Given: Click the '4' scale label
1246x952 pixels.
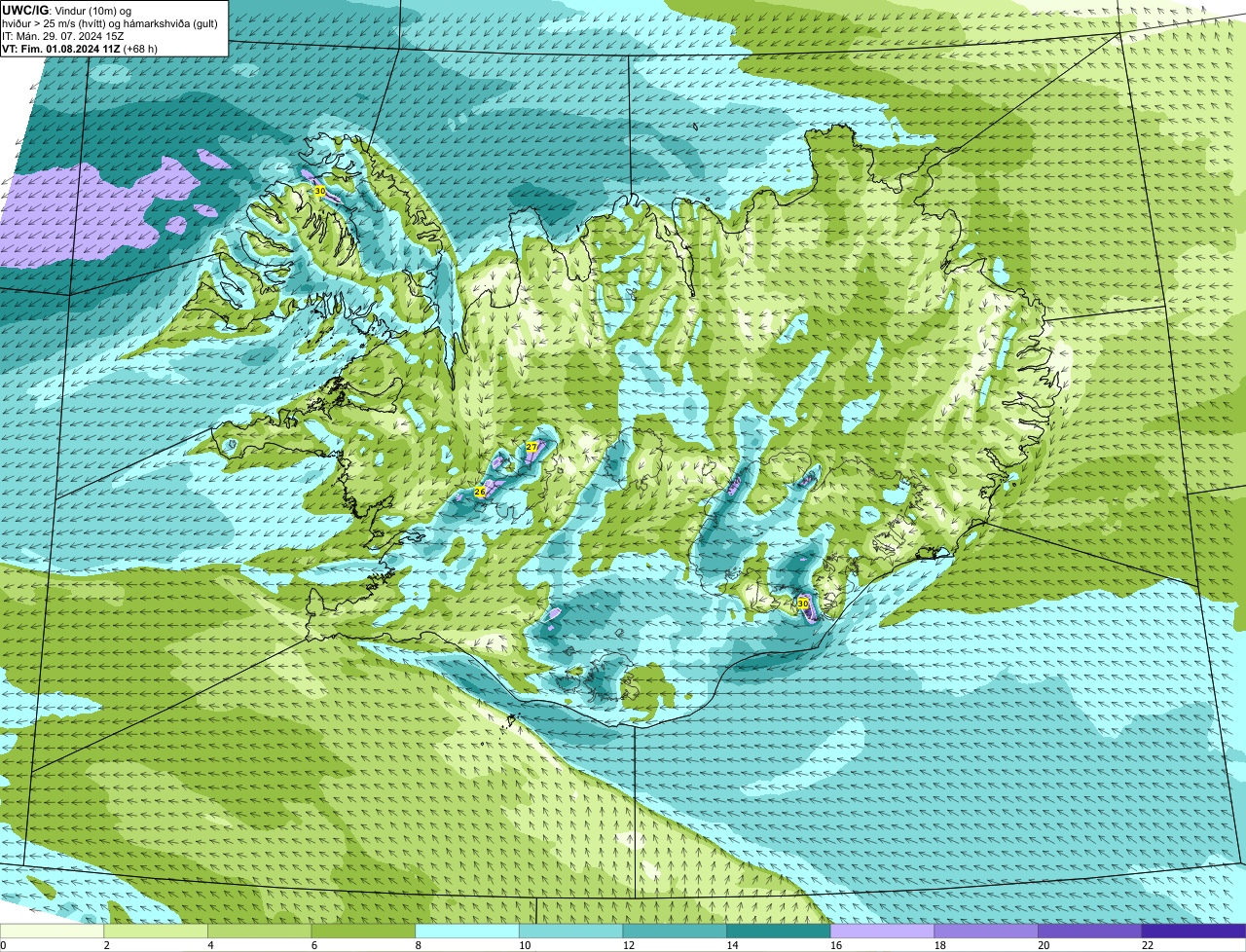Looking at the screenshot, I should click(x=210, y=945).
